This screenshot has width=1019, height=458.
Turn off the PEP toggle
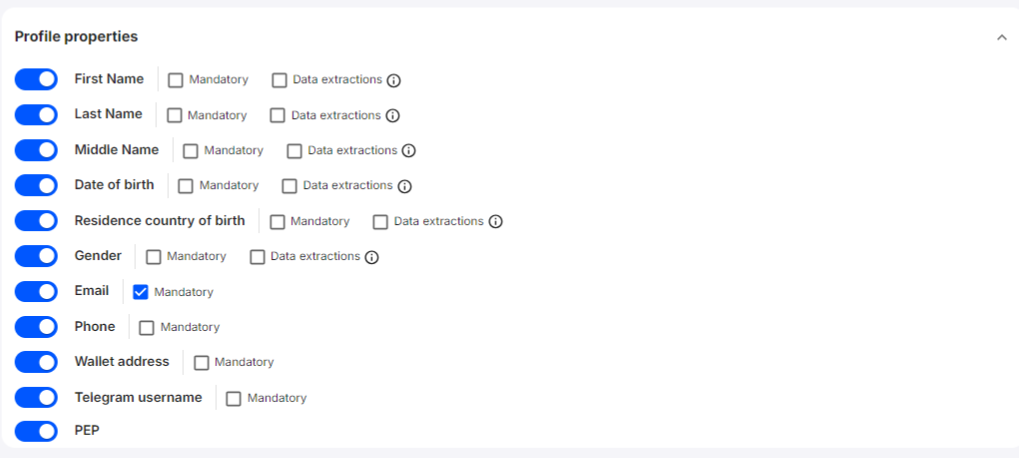pos(36,432)
